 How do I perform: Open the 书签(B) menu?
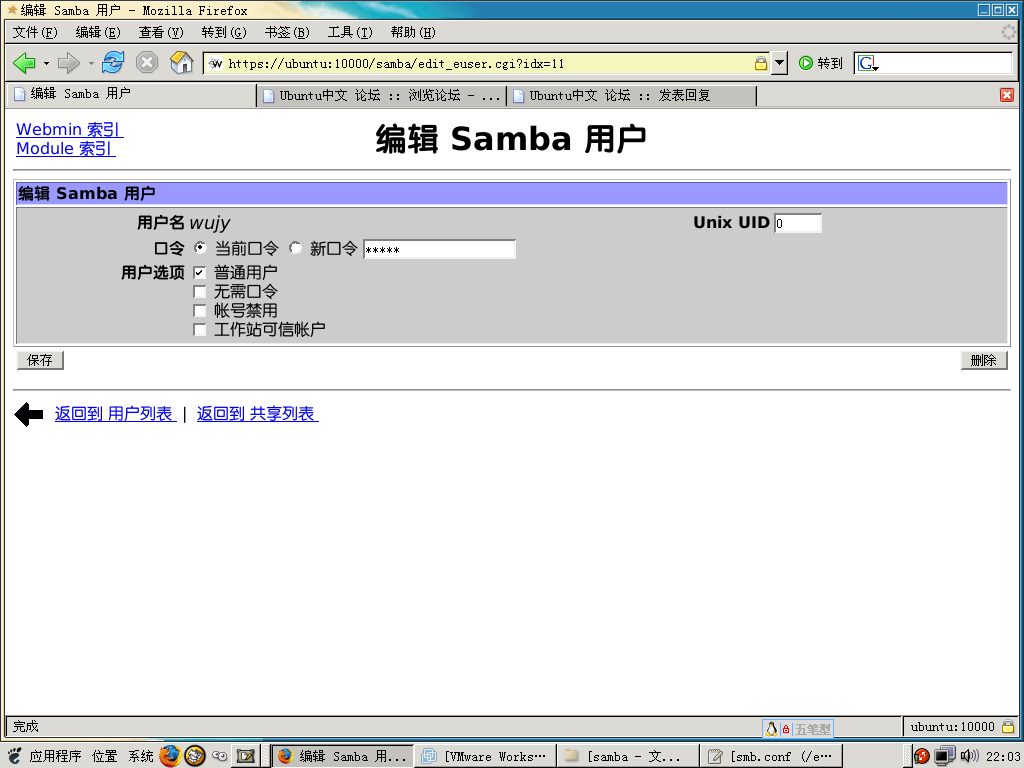(287, 33)
